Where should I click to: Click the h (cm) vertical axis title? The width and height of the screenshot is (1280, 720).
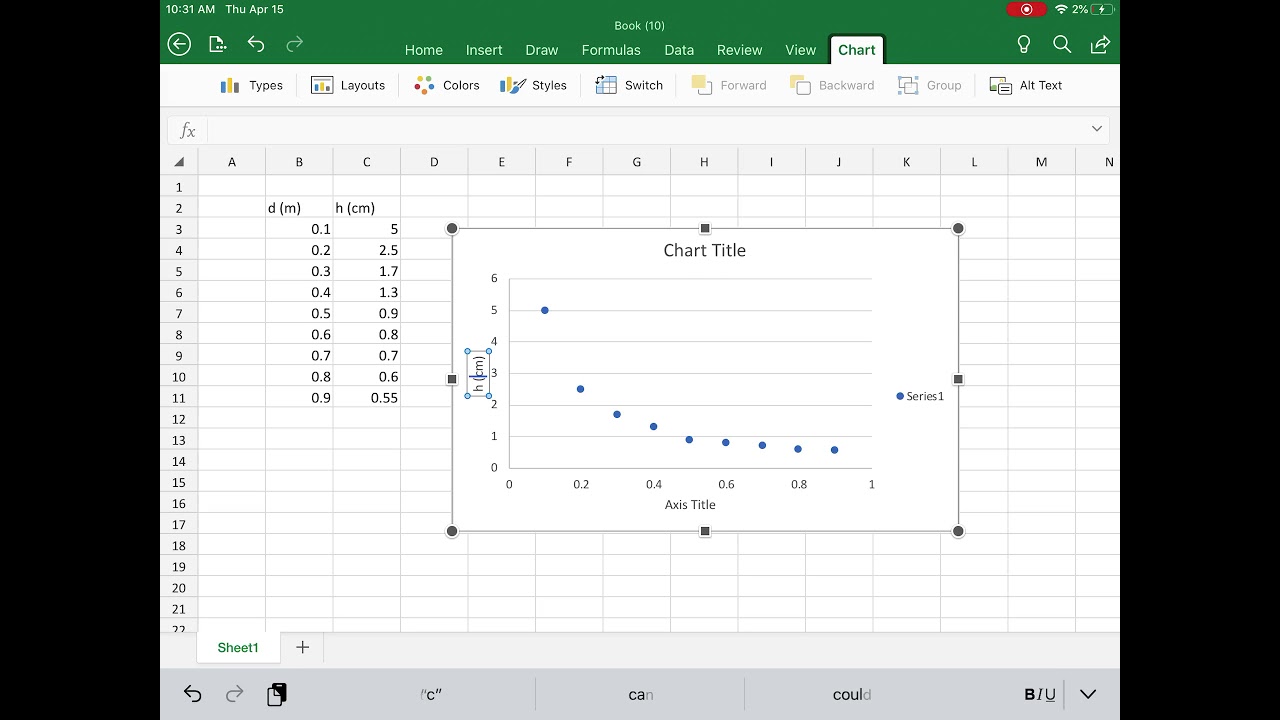[478, 374]
